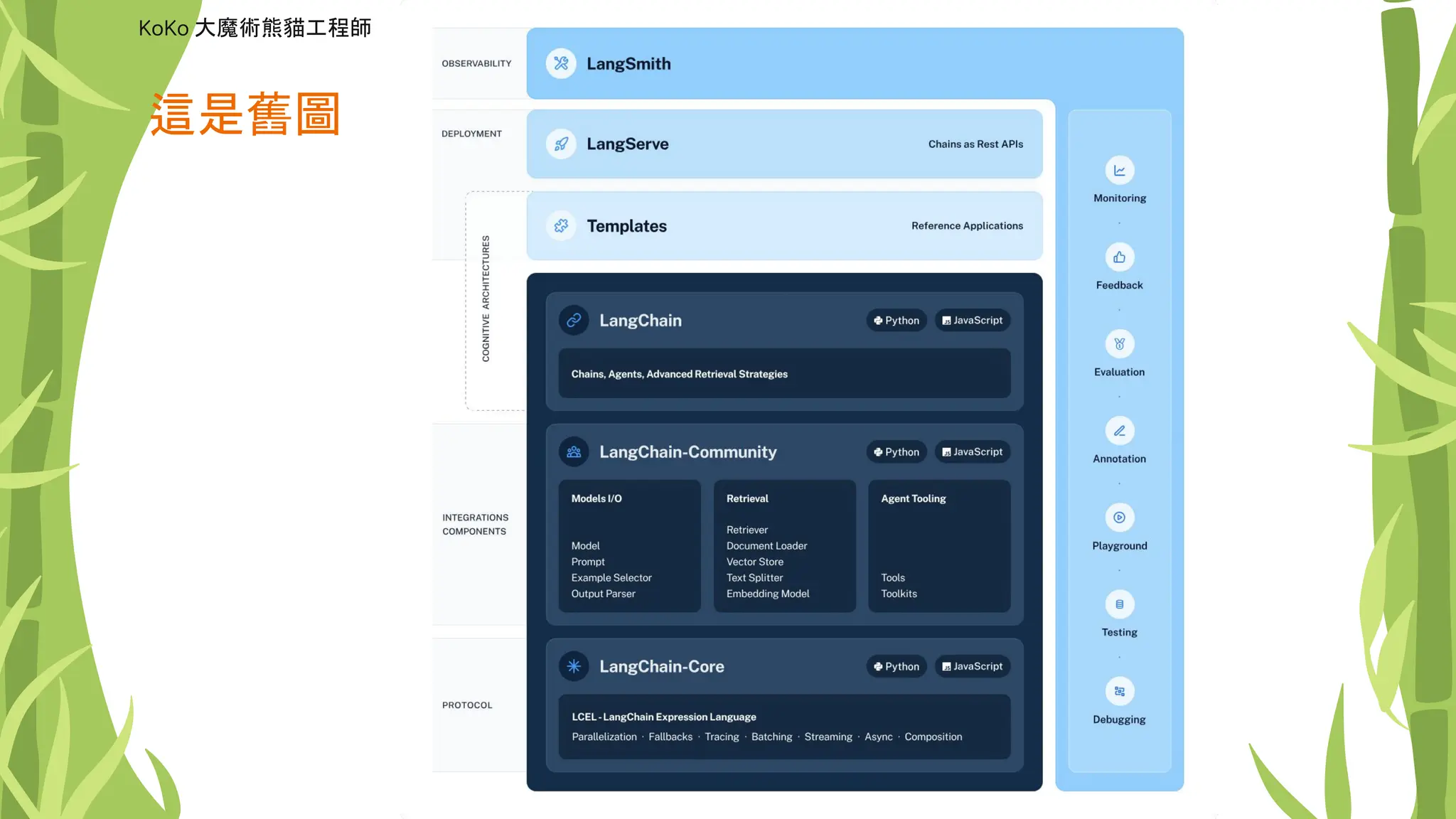This screenshot has width=1456, height=819.
Task: Click the Retrieval card heading
Action: click(x=747, y=498)
